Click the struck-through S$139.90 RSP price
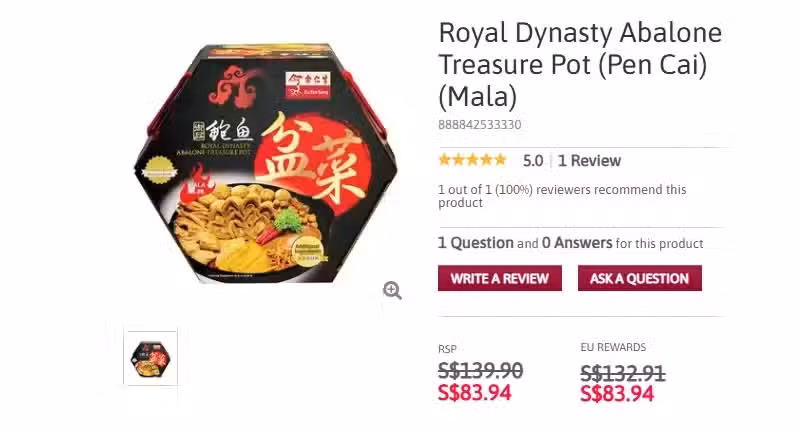Screen dimensions: 800x430 [480, 370]
